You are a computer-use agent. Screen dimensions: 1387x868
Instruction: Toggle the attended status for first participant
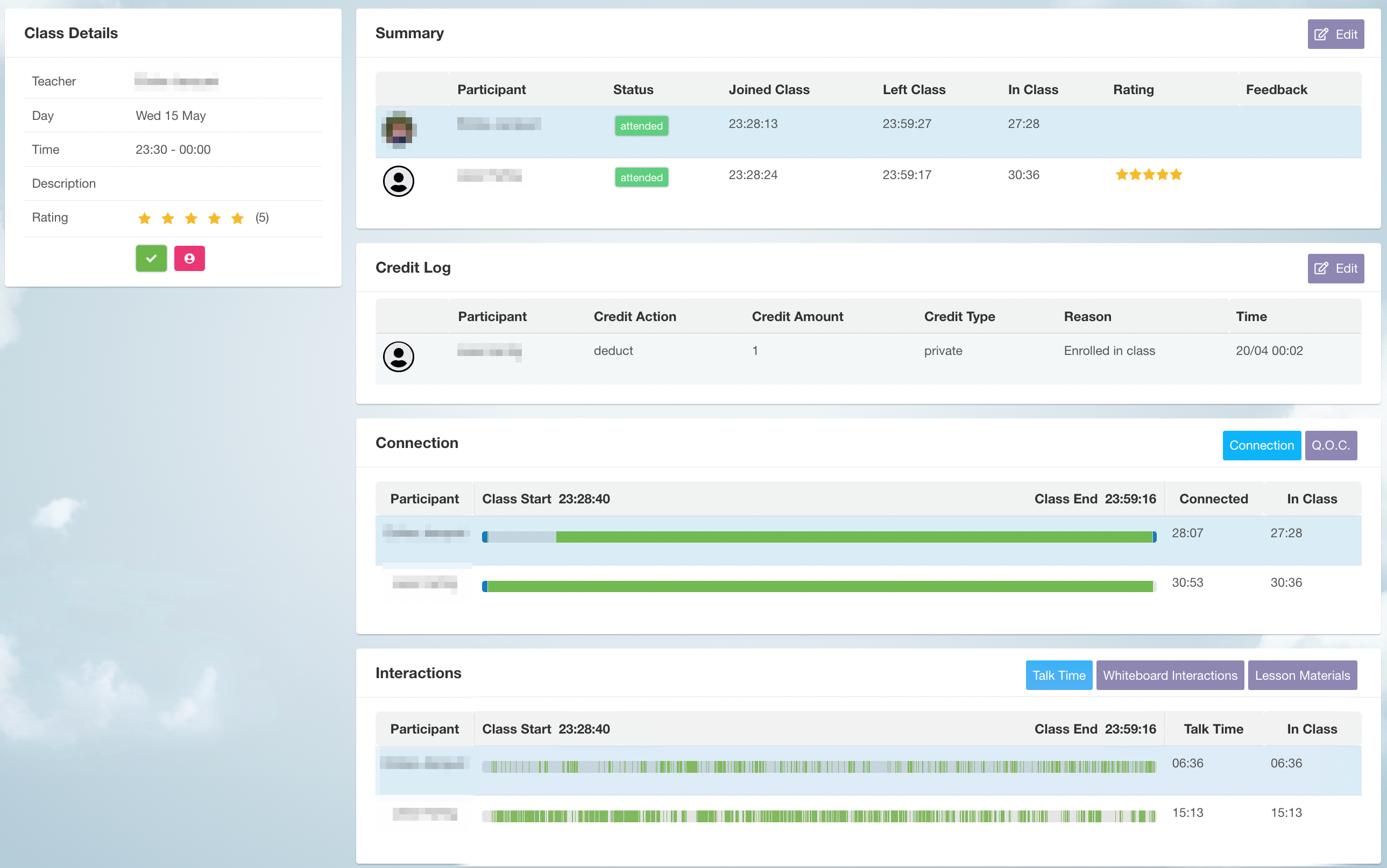[x=640, y=125]
